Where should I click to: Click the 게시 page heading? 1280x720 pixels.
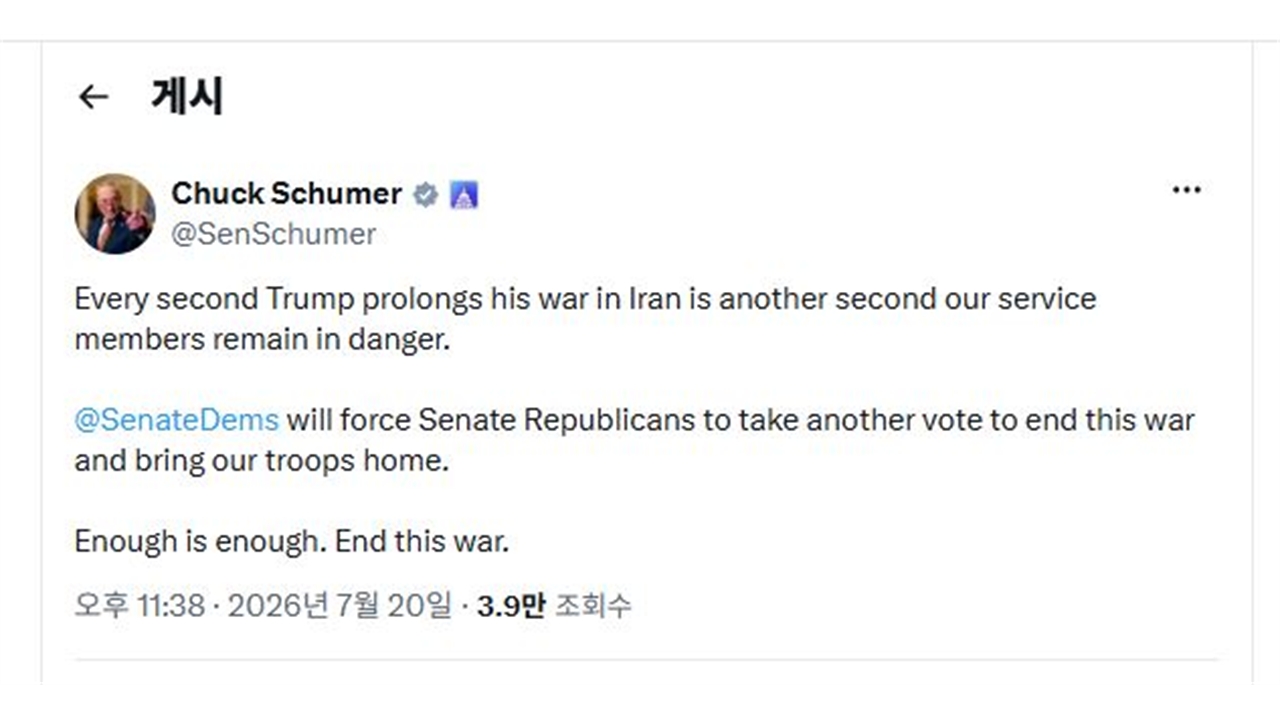click(187, 96)
